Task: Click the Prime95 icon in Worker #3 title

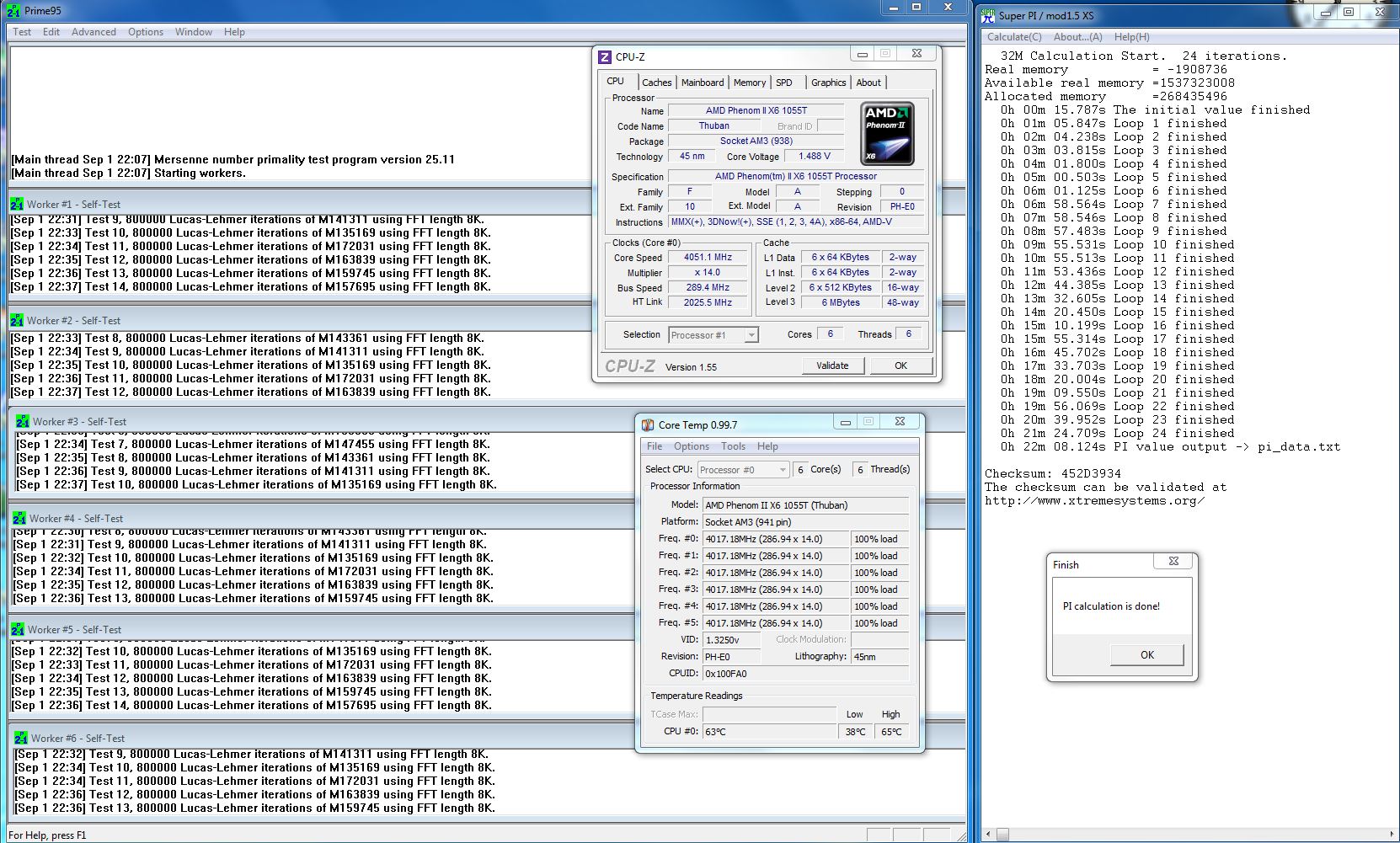Action: (x=23, y=421)
